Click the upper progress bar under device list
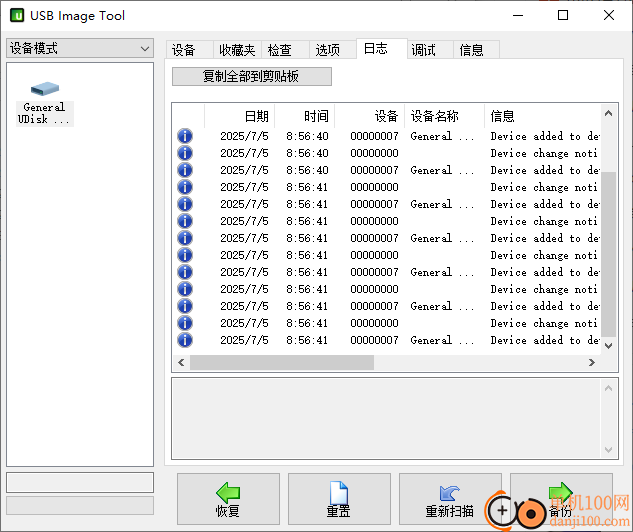This screenshot has height=532, width=633. coord(80,482)
